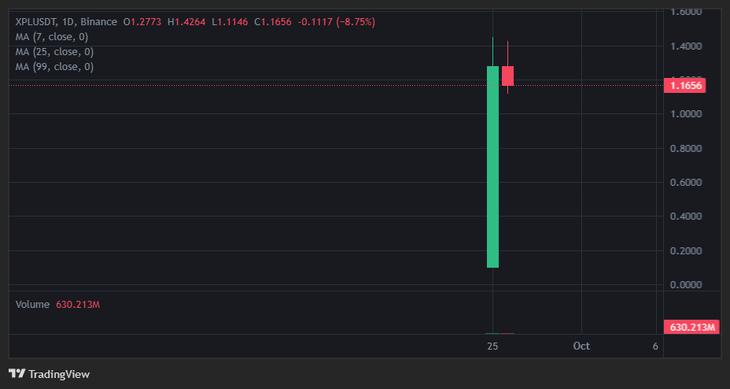Viewport: 730px width, 389px height.
Task: Click the XPLUSDT, 1D, Binance symbol title
Action: point(66,22)
